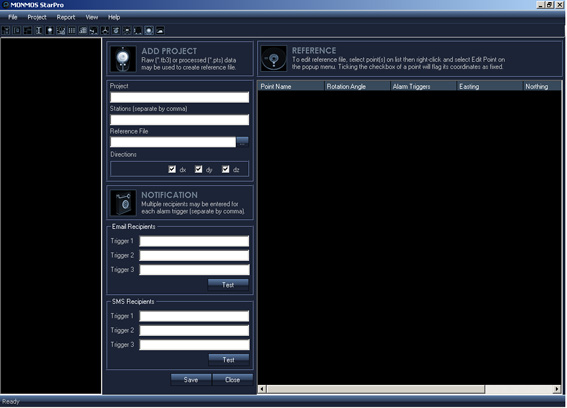Uncheck the dx direction checkbox
567x408 pixels.
coord(172,169)
